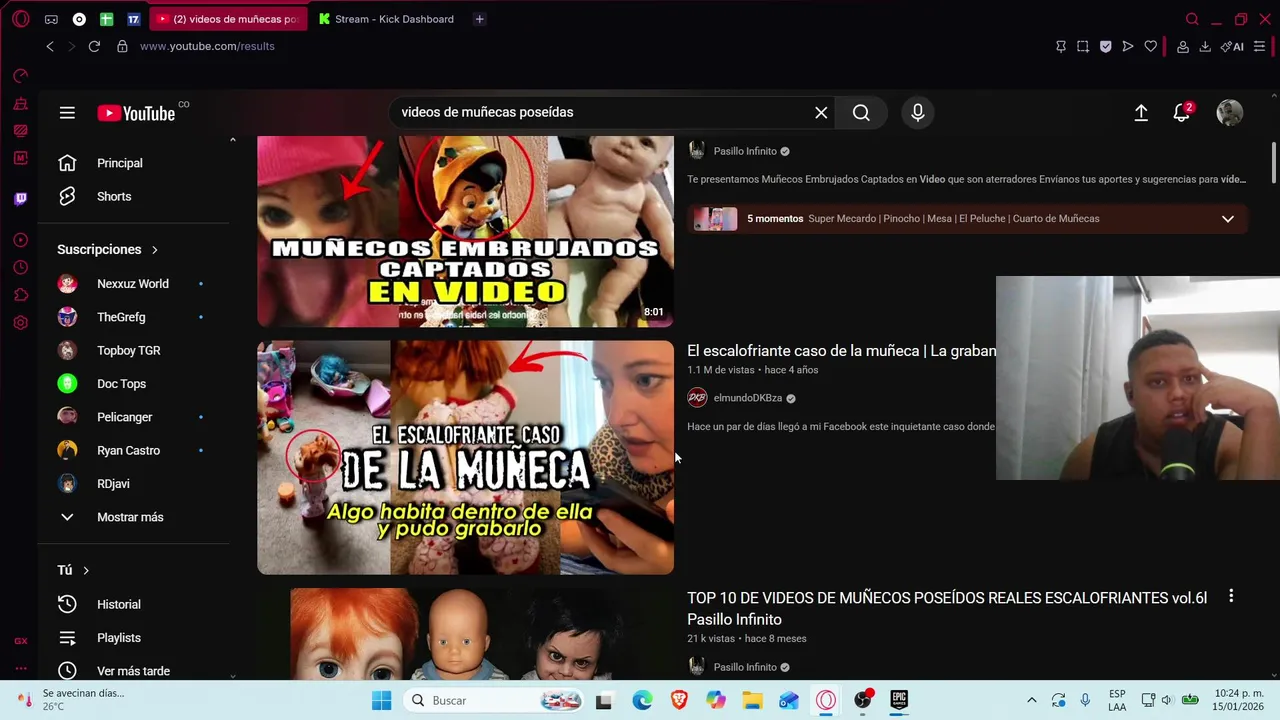The height and width of the screenshot is (720, 1280).
Task: Start voice search with microphone
Action: 918,113
